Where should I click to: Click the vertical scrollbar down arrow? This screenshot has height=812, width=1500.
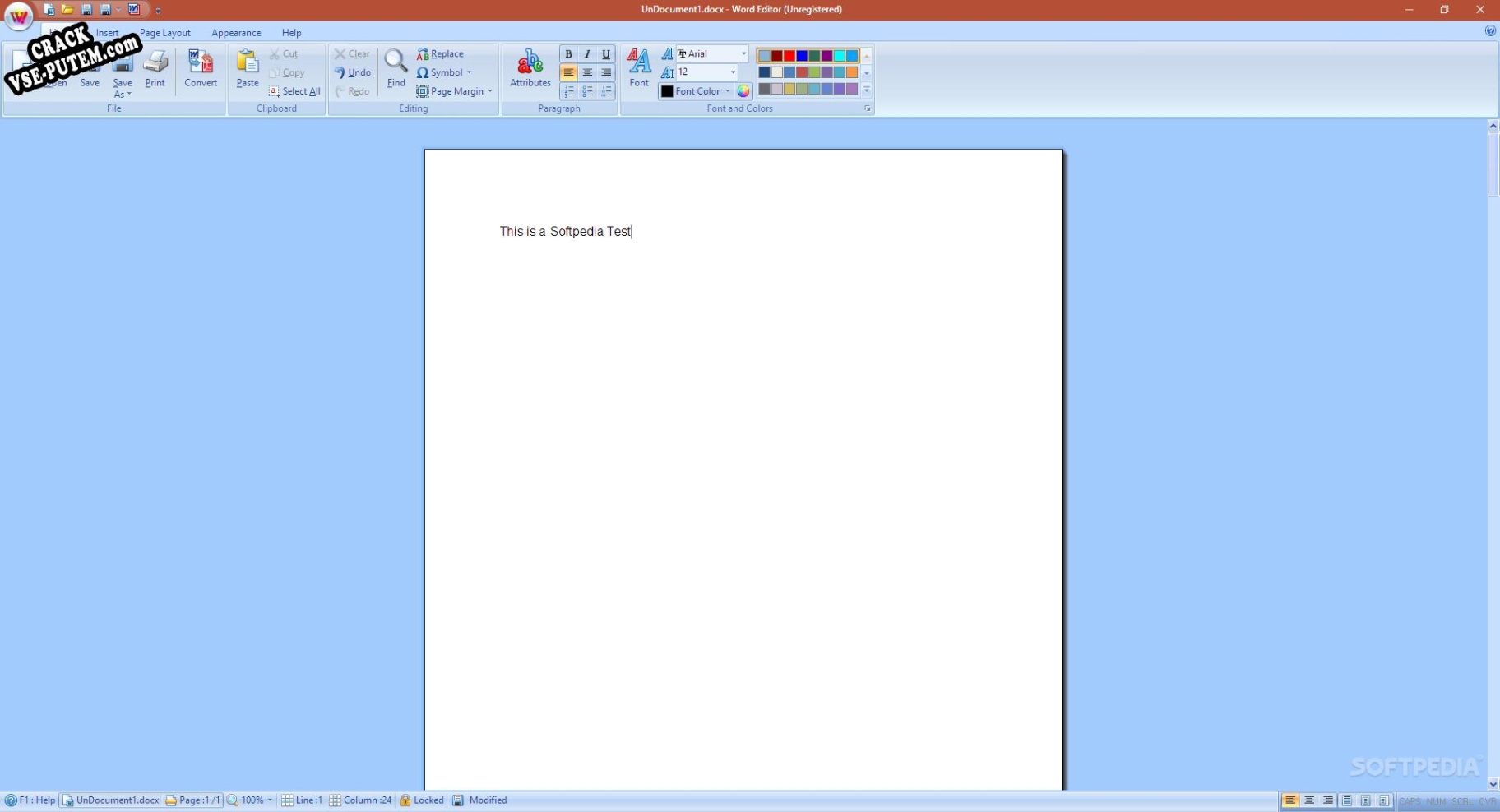click(x=1493, y=784)
